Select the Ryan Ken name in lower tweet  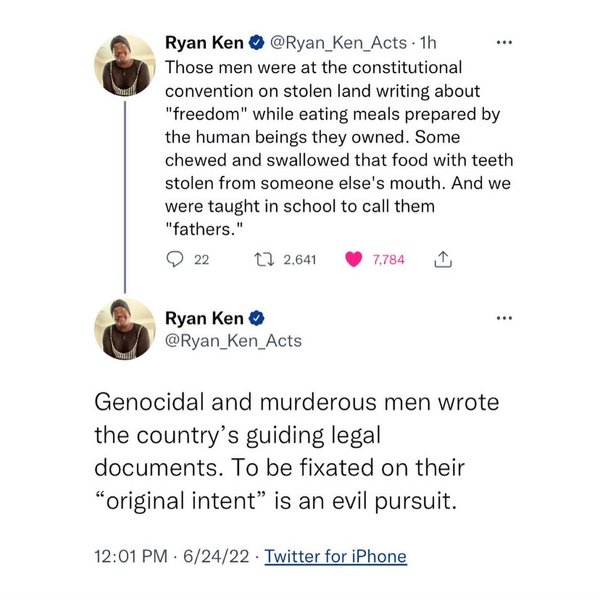coord(203,319)
